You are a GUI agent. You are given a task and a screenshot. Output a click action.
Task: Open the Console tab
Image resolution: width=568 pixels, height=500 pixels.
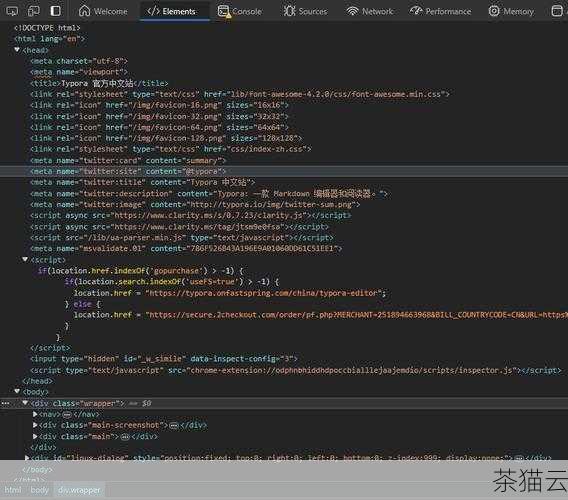(x=240, y=11)
